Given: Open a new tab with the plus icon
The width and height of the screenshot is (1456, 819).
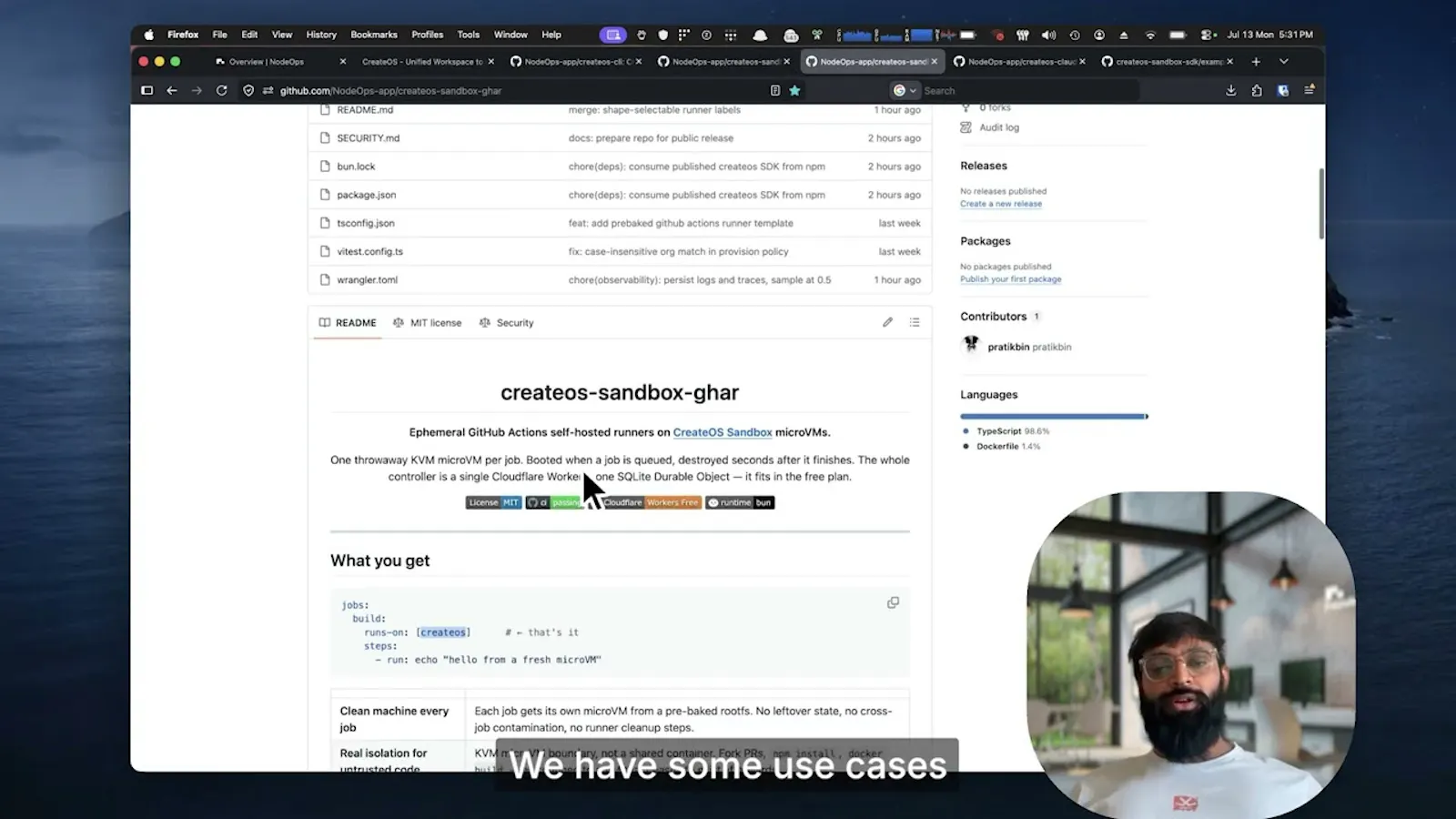Looking at the screenshot, I should tap(1256, 62).
